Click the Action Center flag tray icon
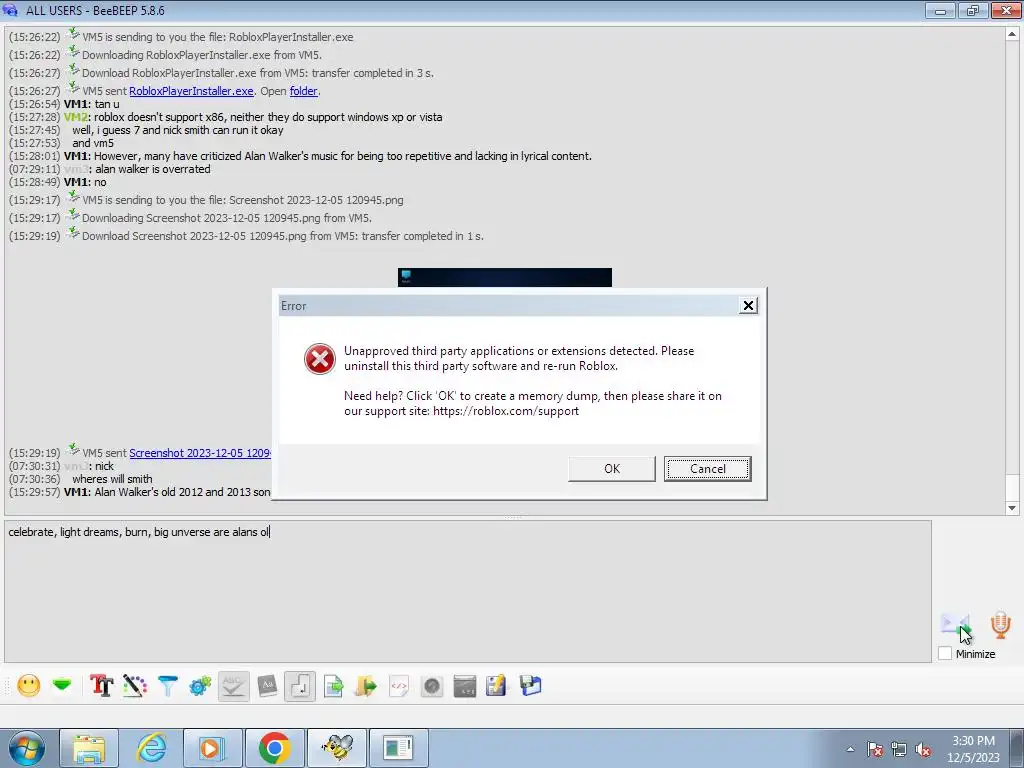Viewport: 1024px width, 768px height. [875, 749]
